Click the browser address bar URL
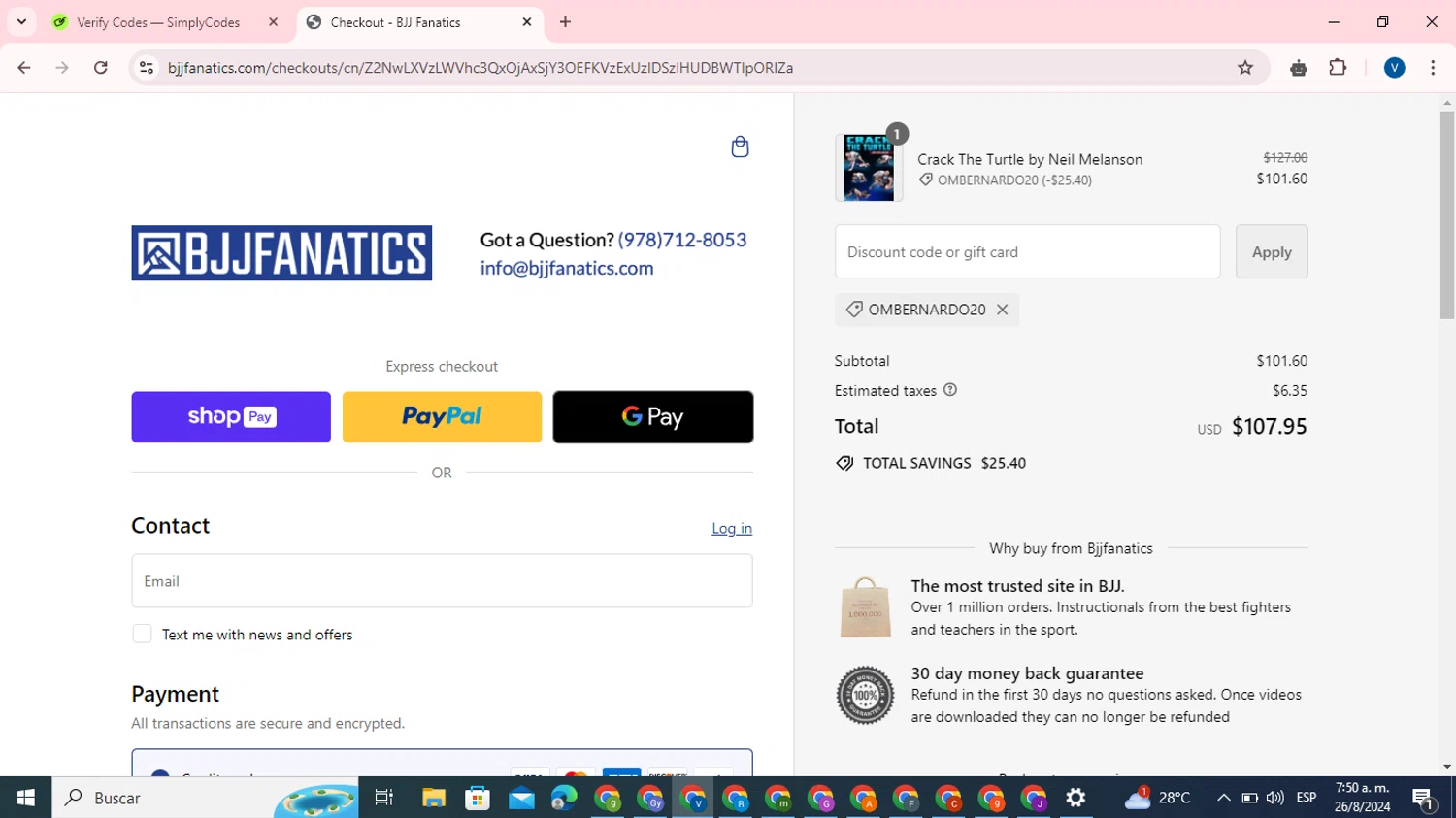 (480, 68)
